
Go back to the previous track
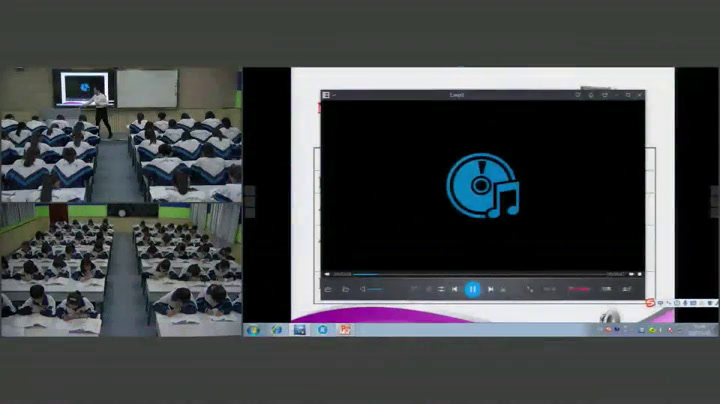click(x=454, y=289)
